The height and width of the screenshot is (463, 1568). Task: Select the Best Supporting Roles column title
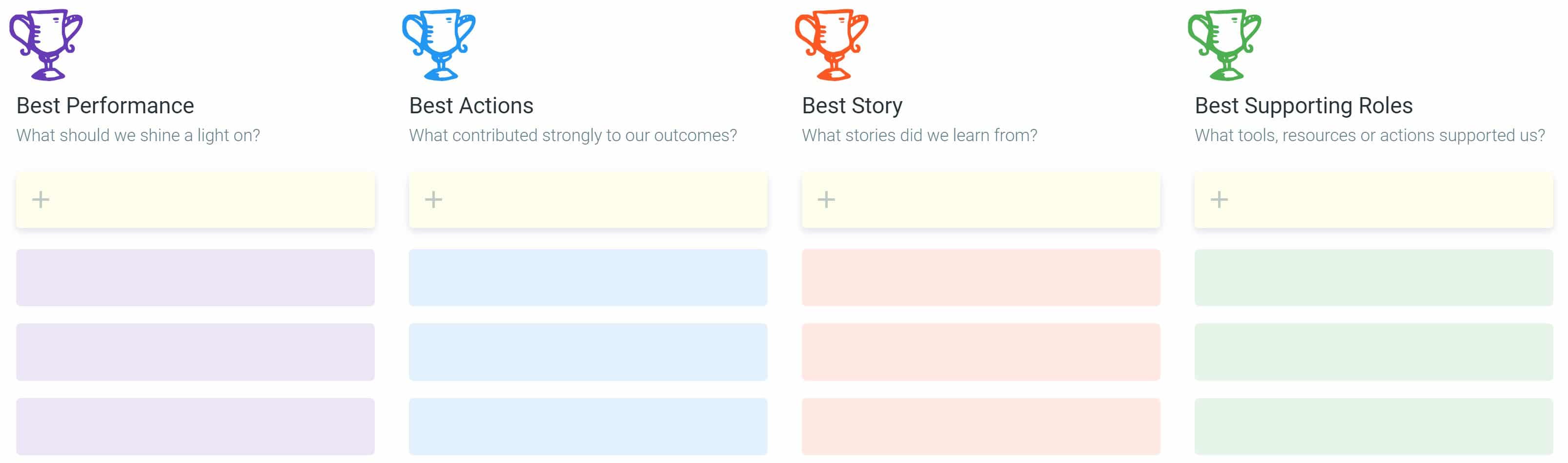click(x=1303, y=106)
